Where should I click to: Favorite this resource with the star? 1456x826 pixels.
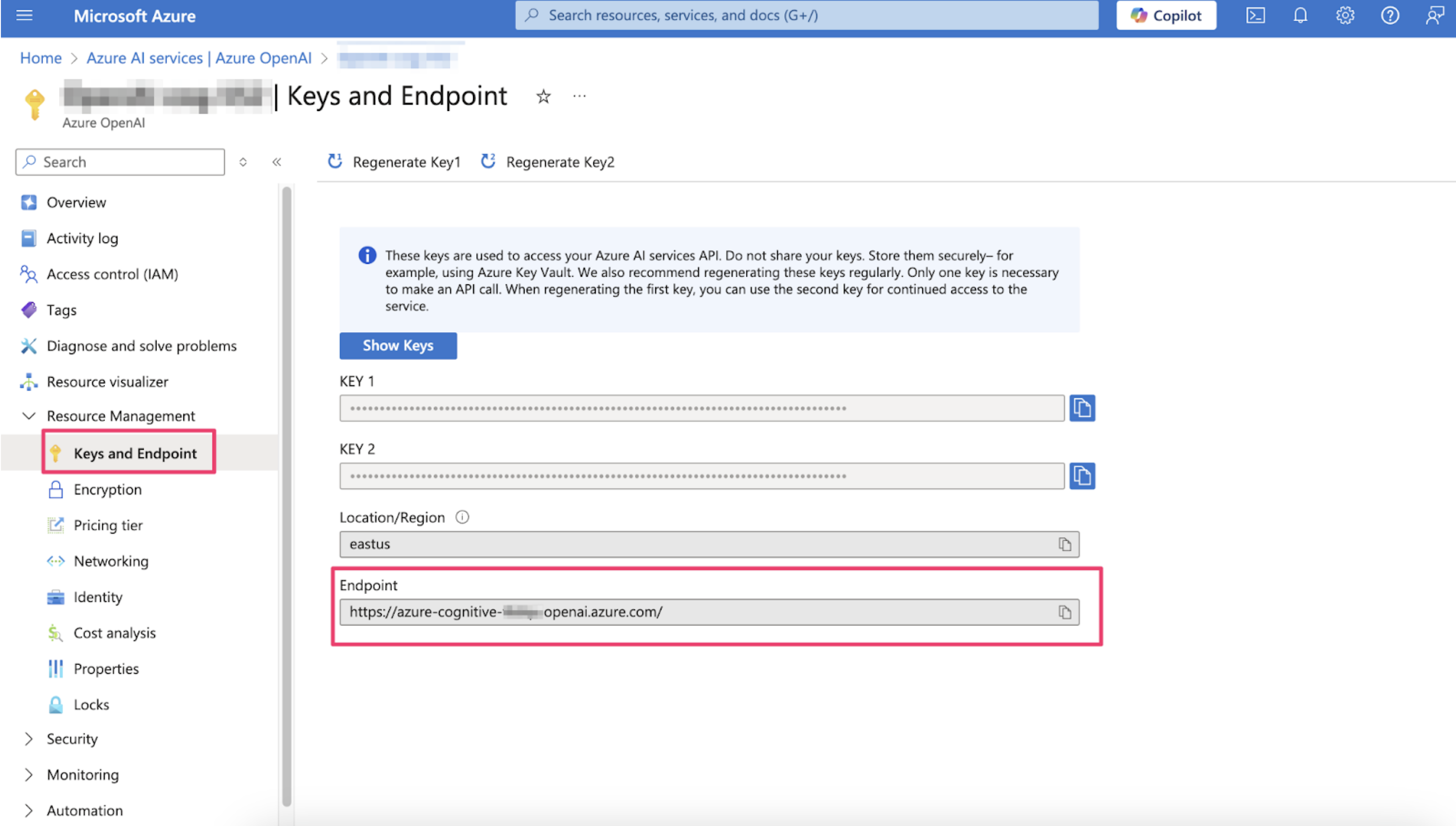(543, 97)
